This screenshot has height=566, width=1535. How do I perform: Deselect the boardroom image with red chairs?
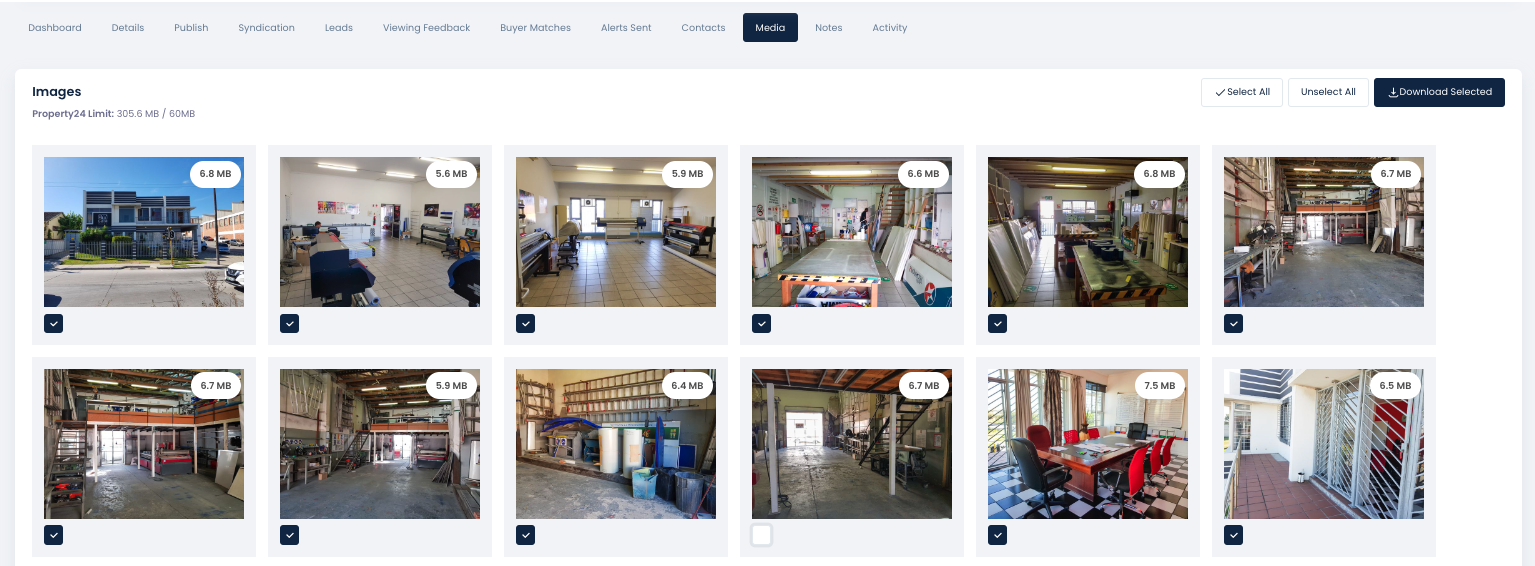998,535
